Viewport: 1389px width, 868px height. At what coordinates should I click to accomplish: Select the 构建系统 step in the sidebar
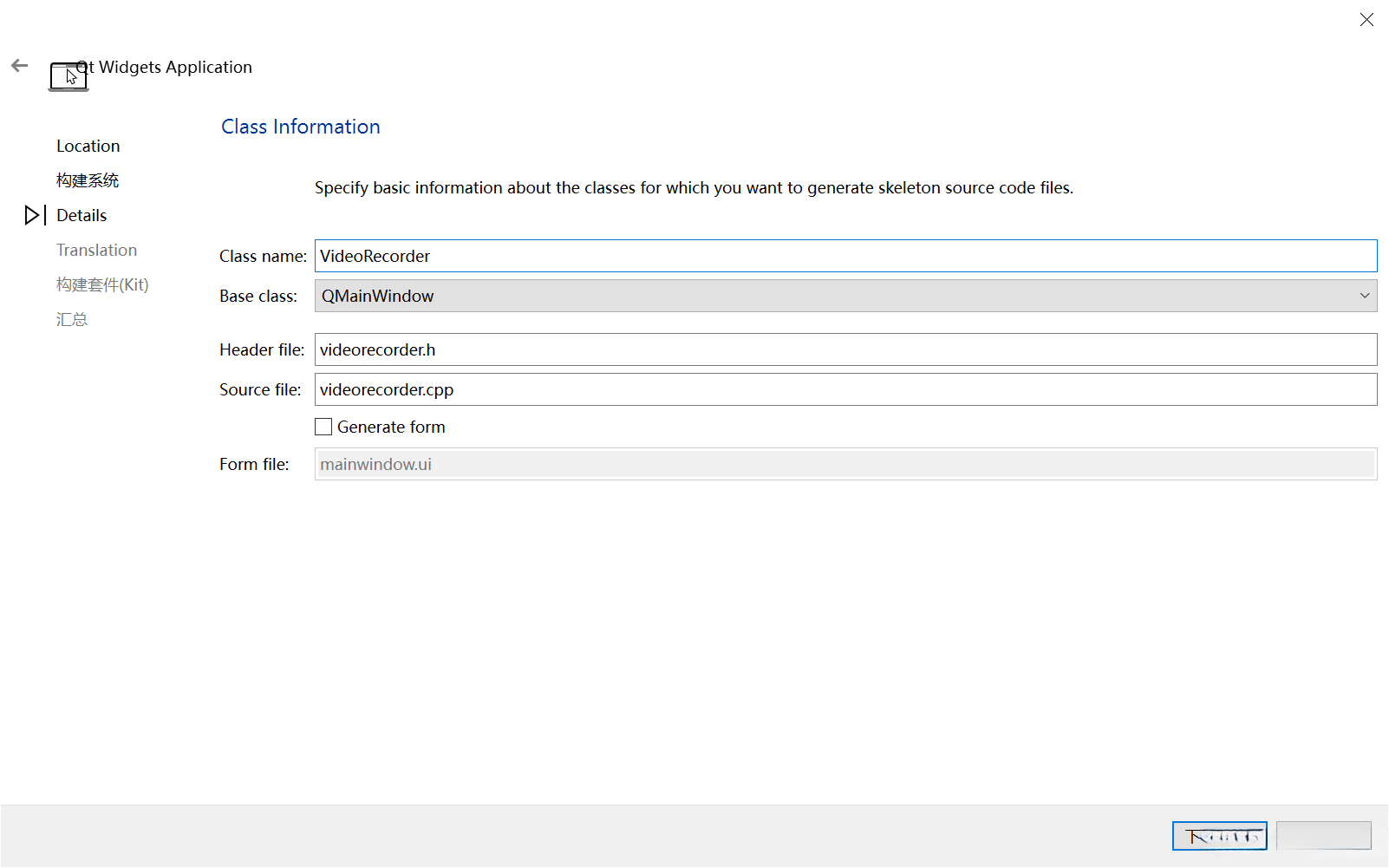(x=88, y=180)
